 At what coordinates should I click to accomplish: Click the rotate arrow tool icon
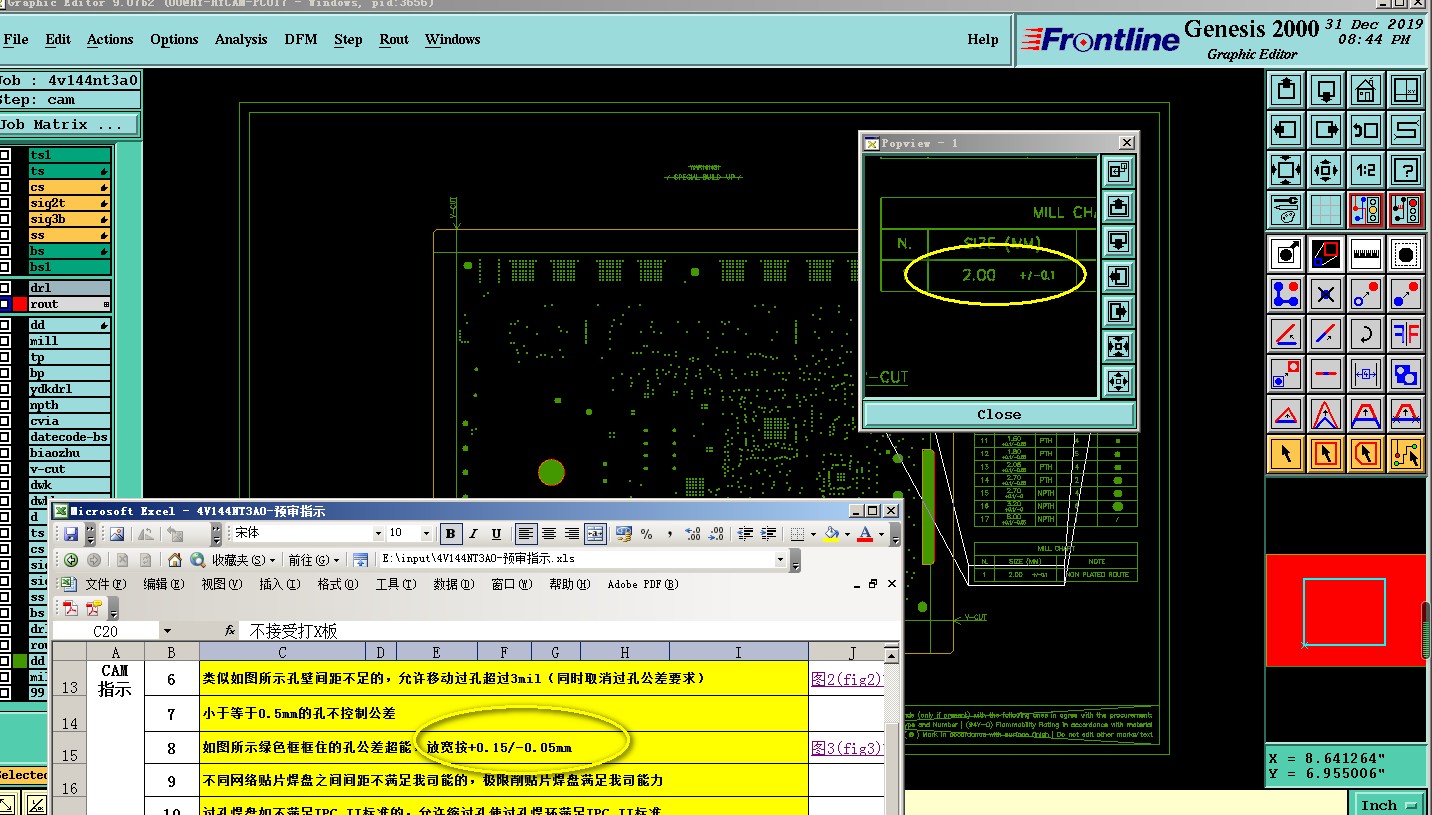click(x=1365, y=334)
